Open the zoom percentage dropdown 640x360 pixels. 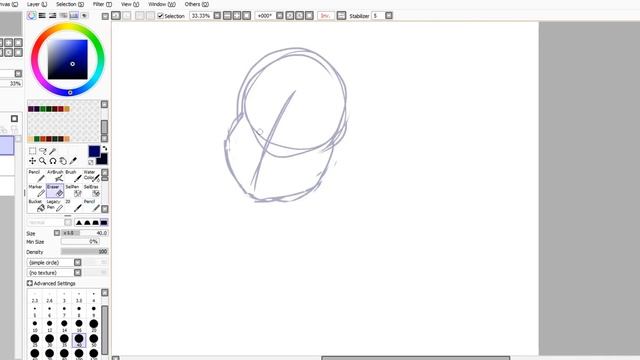click(x=218, y=16)
